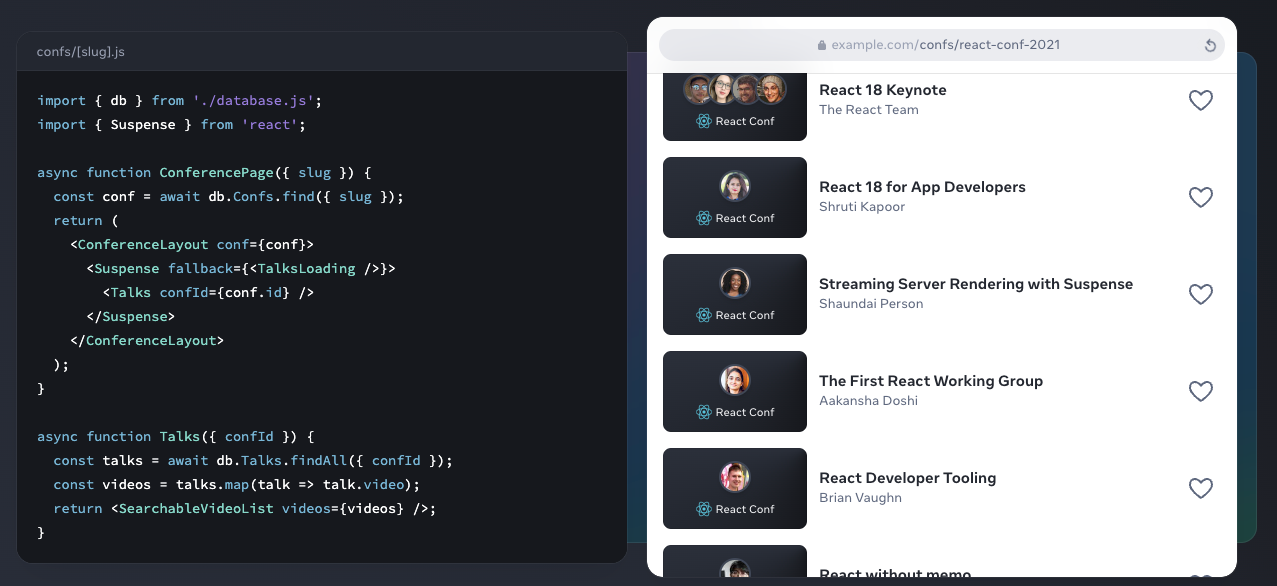The height and width of the screenshot is (586, 1277).
Task: Click The First React Working Group title
Action: (x=931, y=381)
